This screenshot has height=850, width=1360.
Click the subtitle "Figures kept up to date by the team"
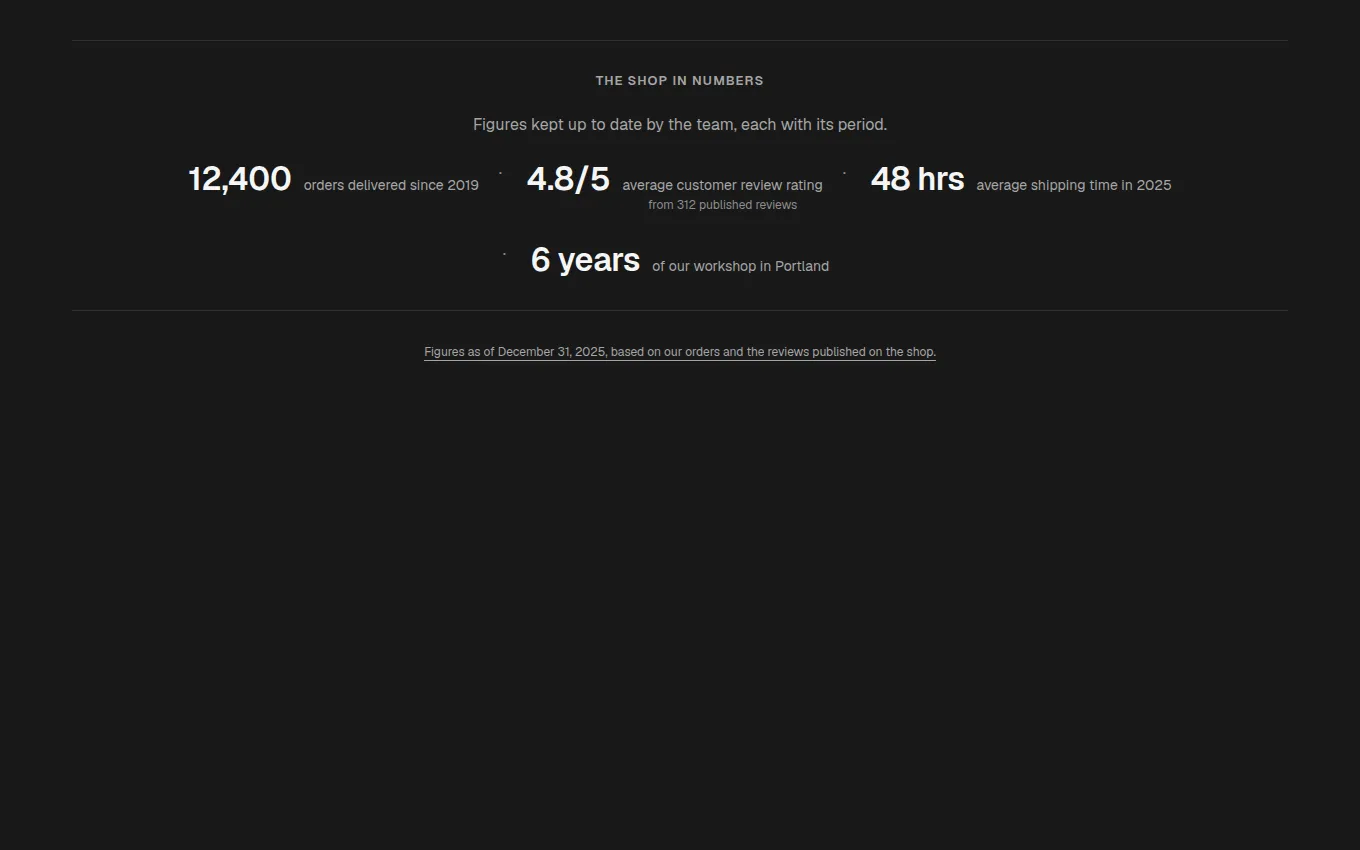tap(680, 125)
